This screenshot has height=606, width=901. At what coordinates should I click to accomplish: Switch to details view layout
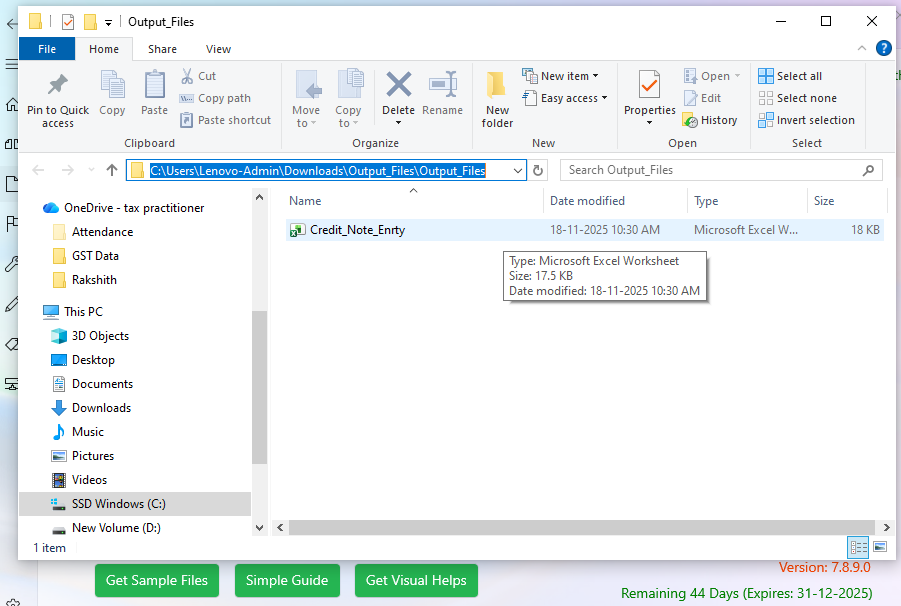point(858,547)
